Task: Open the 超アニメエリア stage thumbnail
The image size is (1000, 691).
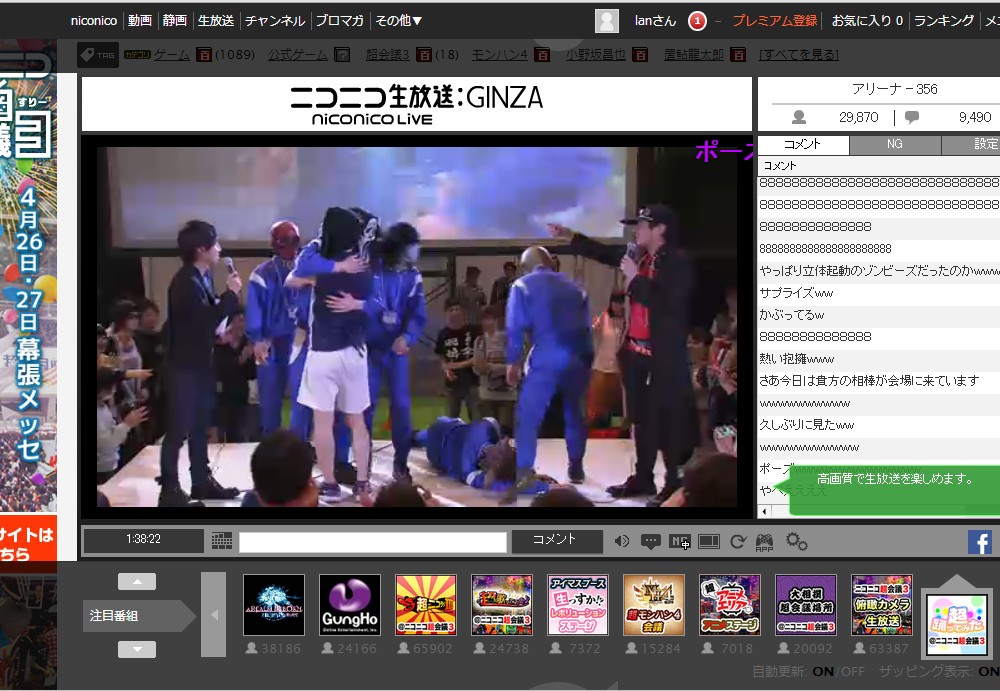Action: (x=730, y=605)
